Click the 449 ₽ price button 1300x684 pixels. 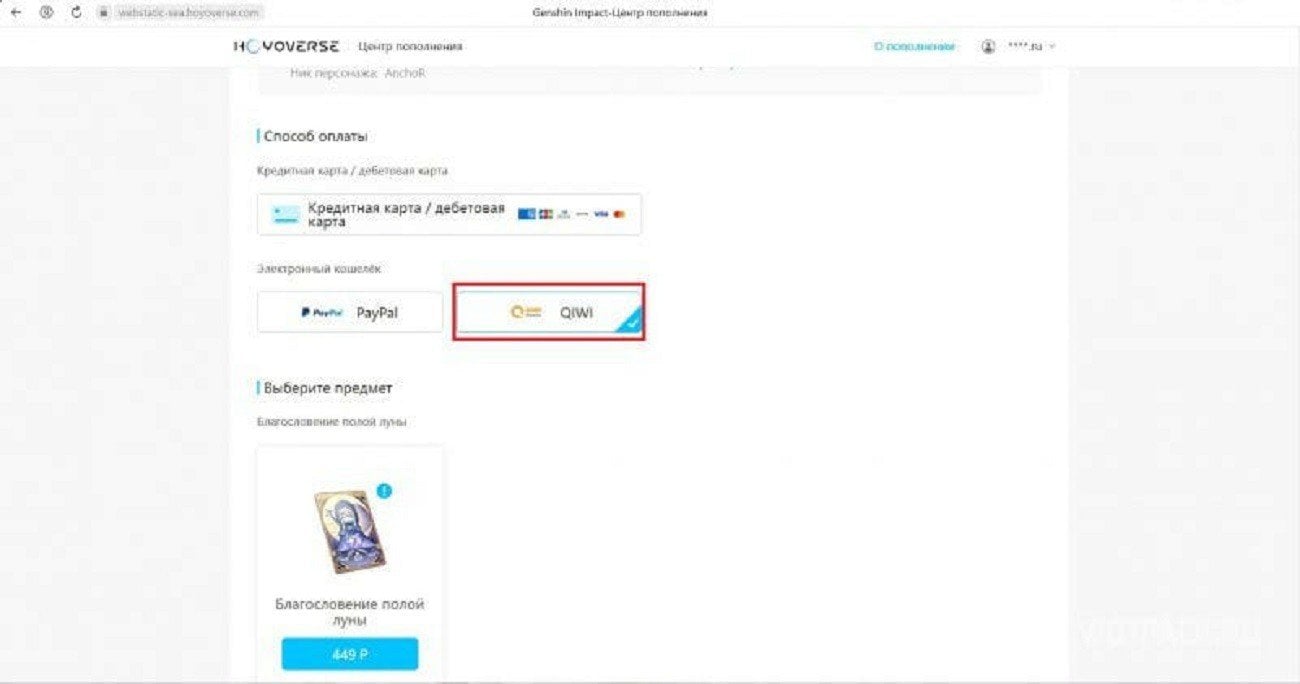(x=350, y=654)
